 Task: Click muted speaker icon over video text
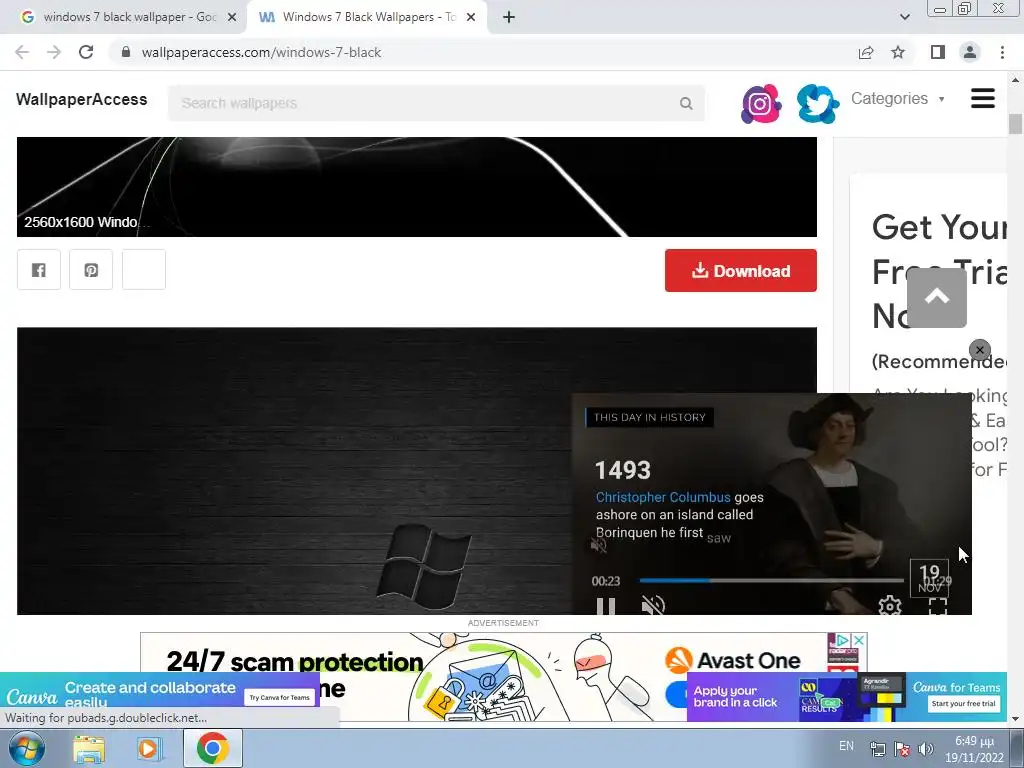598,545
